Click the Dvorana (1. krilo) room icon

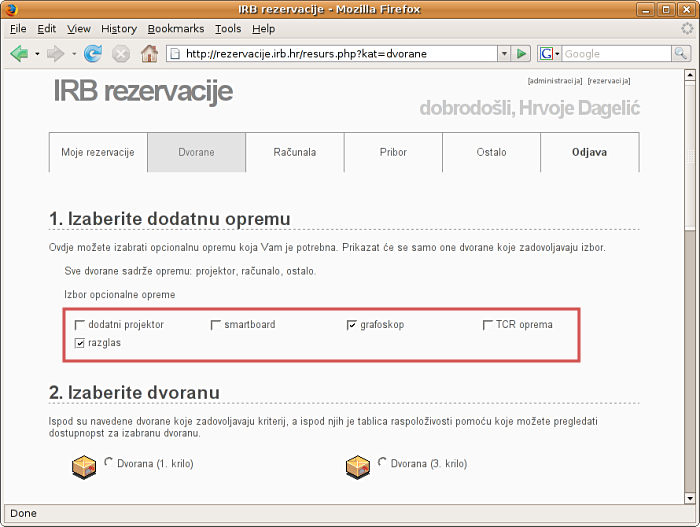point(83,466)
